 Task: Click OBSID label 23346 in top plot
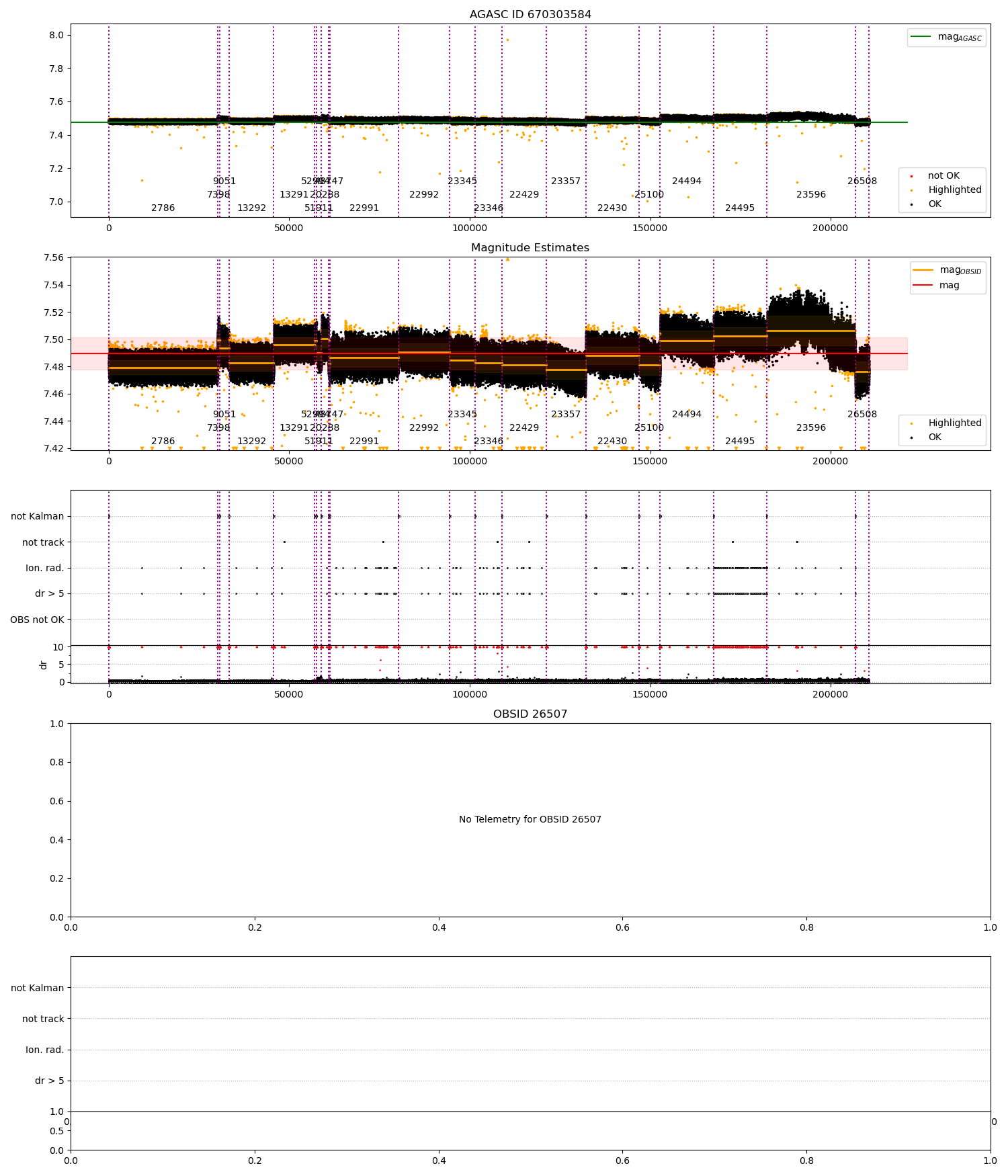point(489,208)
